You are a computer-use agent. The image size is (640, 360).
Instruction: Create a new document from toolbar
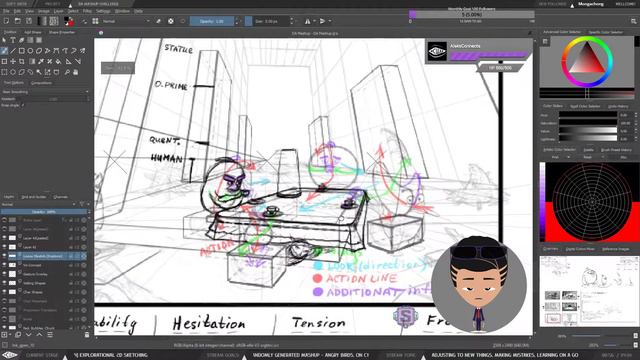[6, 21]
